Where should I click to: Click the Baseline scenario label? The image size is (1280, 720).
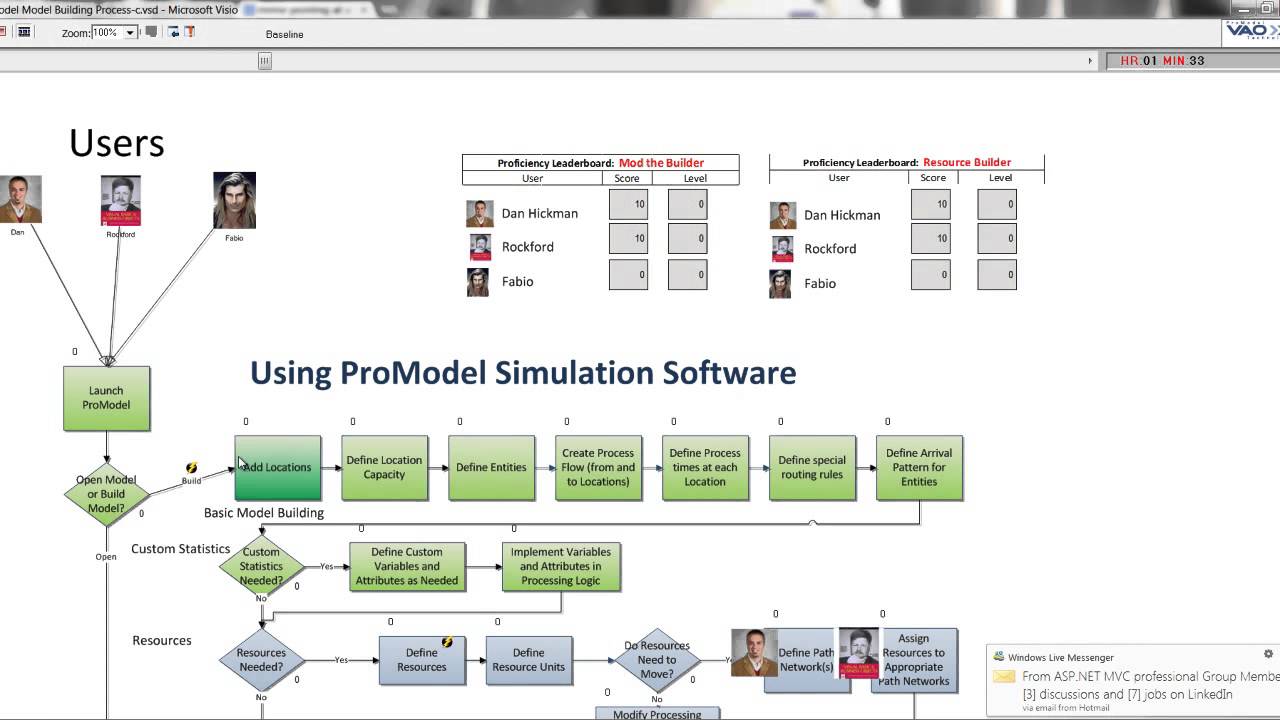click(284, 34)
